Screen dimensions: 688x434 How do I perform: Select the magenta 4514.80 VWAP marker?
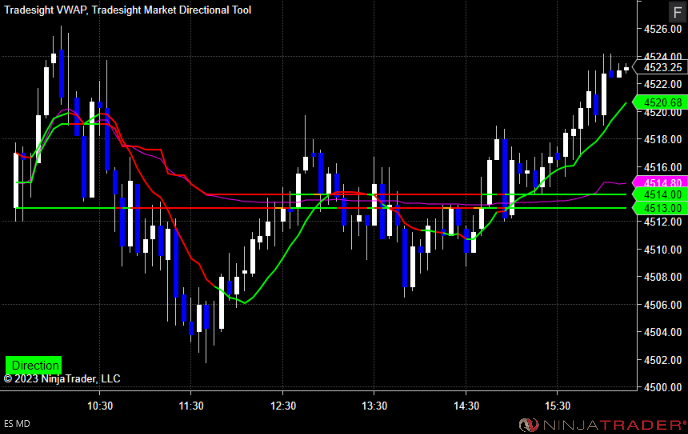click(661, 181)
